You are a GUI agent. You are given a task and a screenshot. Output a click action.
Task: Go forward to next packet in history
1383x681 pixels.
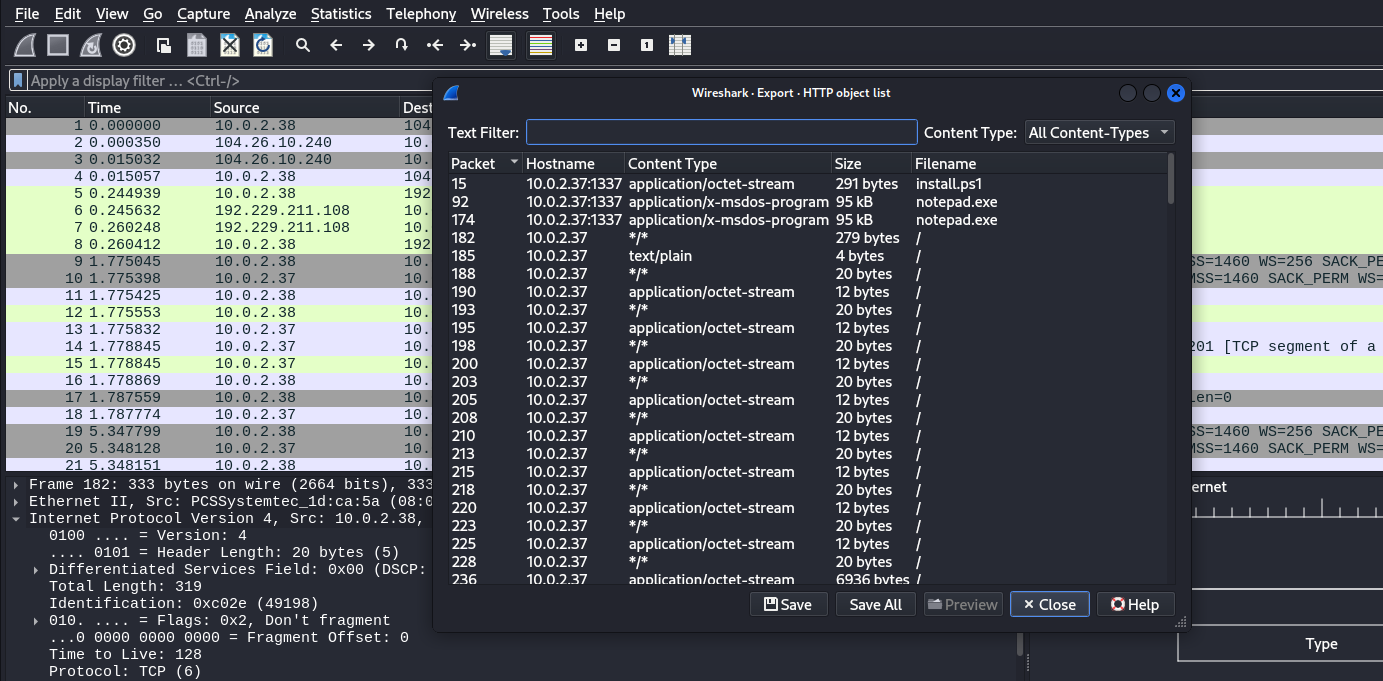click(369, 45)
